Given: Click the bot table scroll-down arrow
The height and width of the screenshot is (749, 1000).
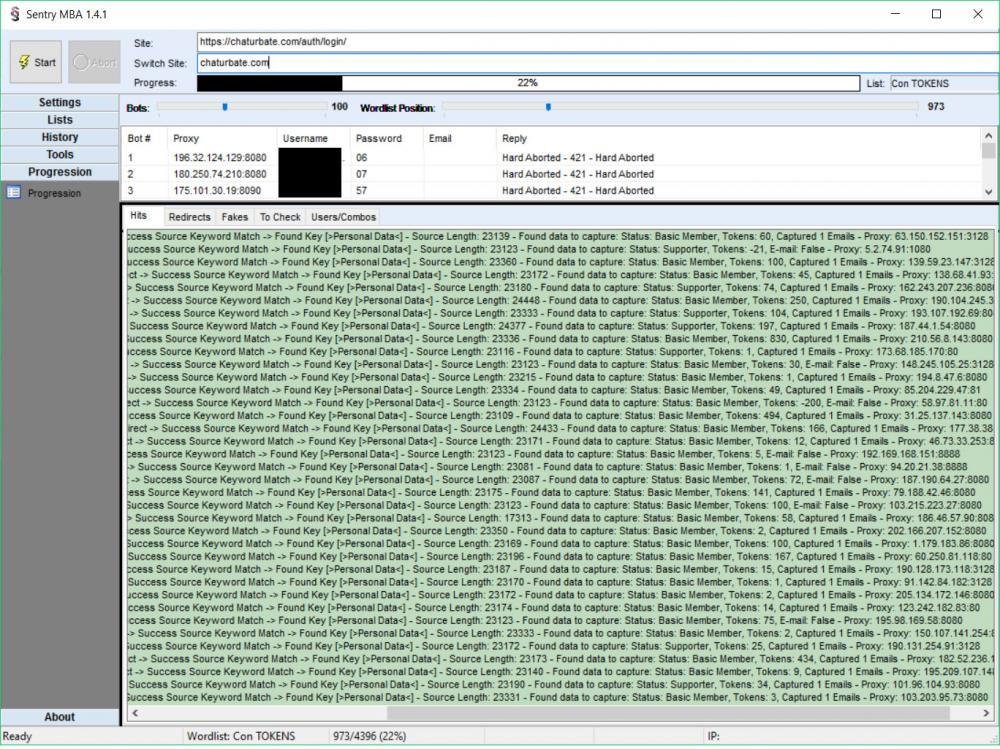Looking at the screenshot, I should click(x=989, y=191).
